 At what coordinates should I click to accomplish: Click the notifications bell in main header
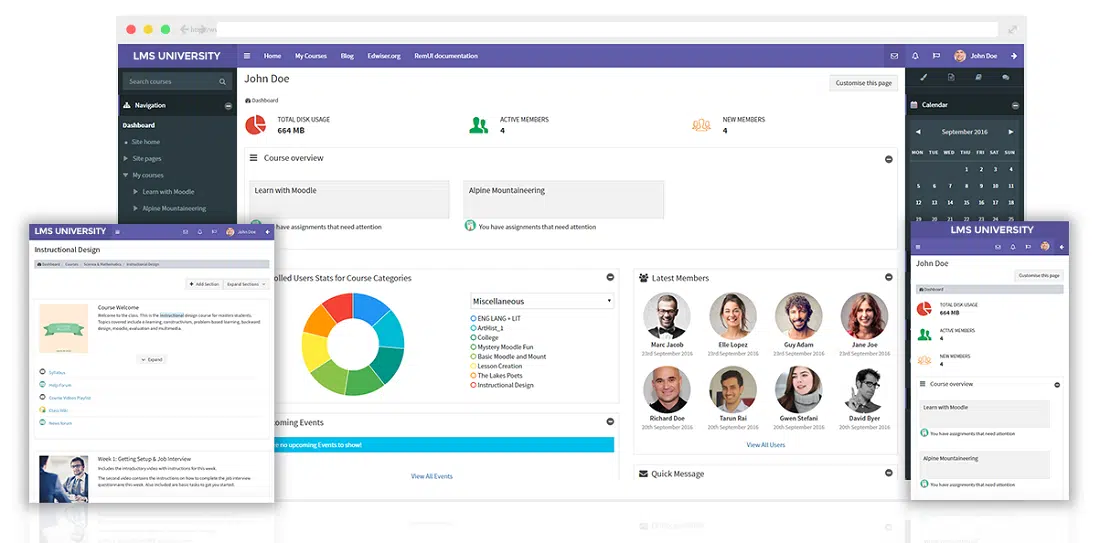click(915, 56)
